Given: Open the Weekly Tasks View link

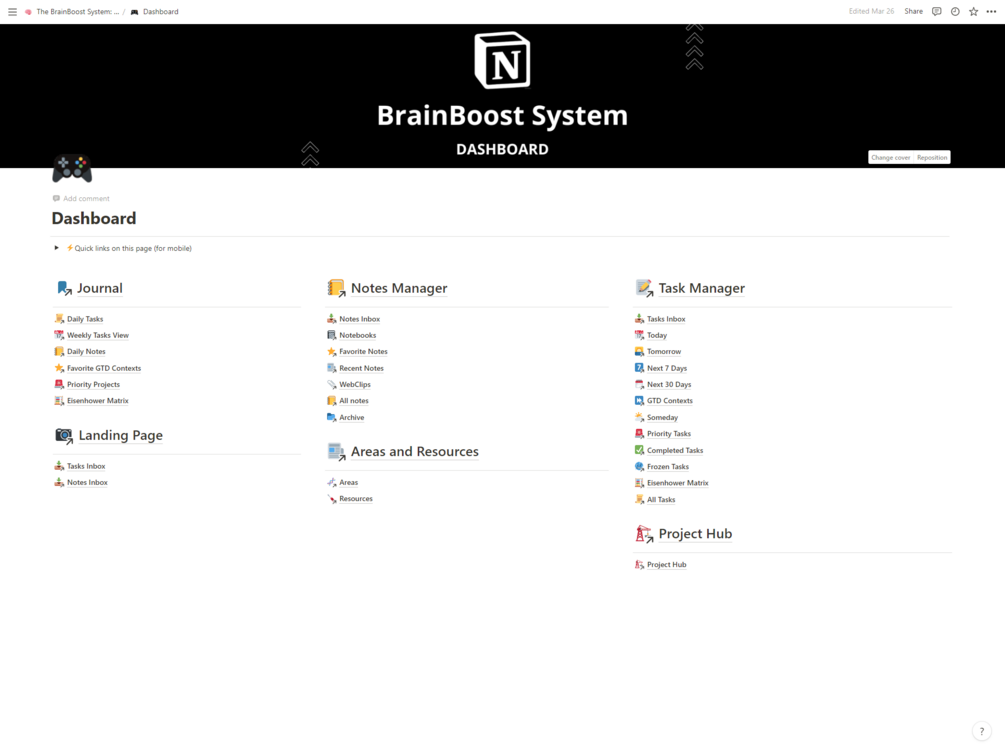Looking at the screenshot, I should 98,335.
